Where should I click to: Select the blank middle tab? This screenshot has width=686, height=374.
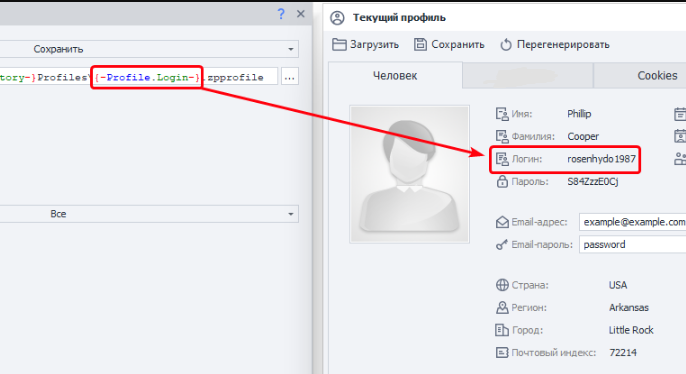click(528, 75)
